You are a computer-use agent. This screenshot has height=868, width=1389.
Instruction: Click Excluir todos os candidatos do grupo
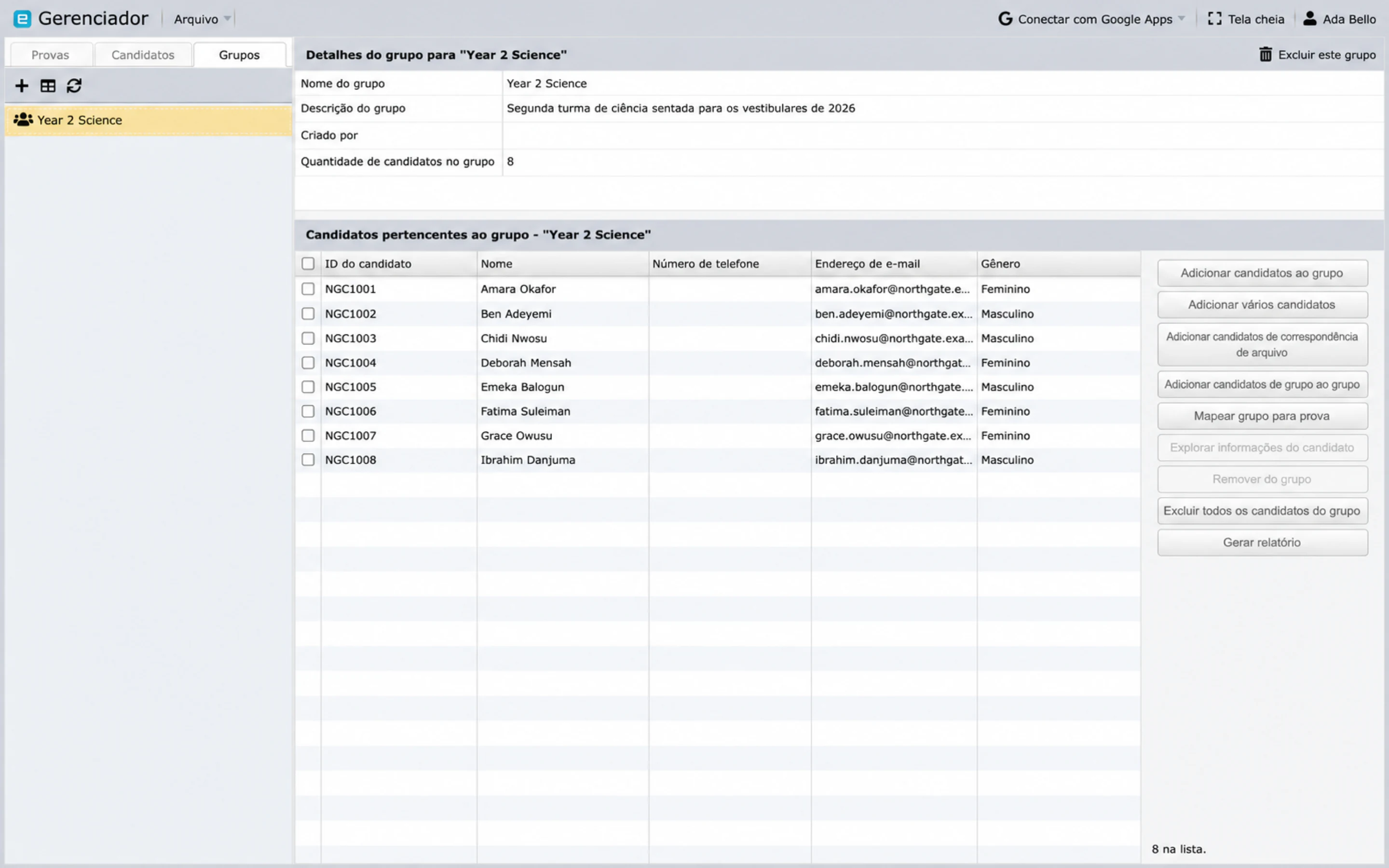1262,511
